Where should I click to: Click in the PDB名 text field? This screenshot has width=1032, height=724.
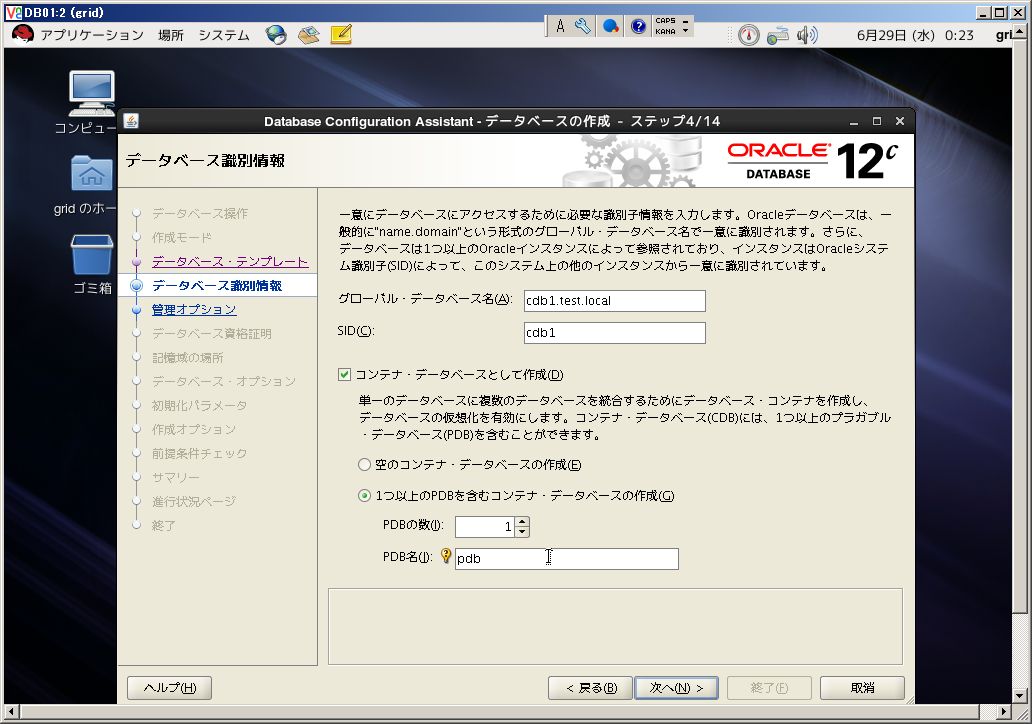pyautogui.click(x=567, y=559)
